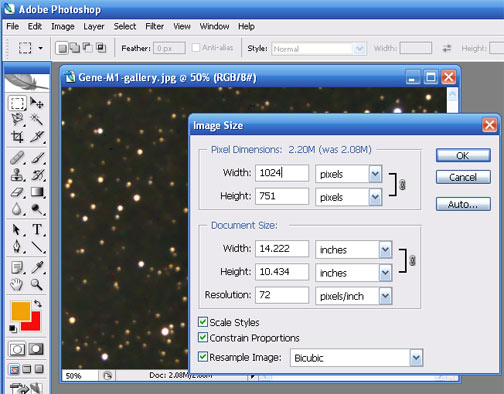Choose Add to Selection mode
The width and height of the screenshot is (504, 394).
tap(75, 48)
